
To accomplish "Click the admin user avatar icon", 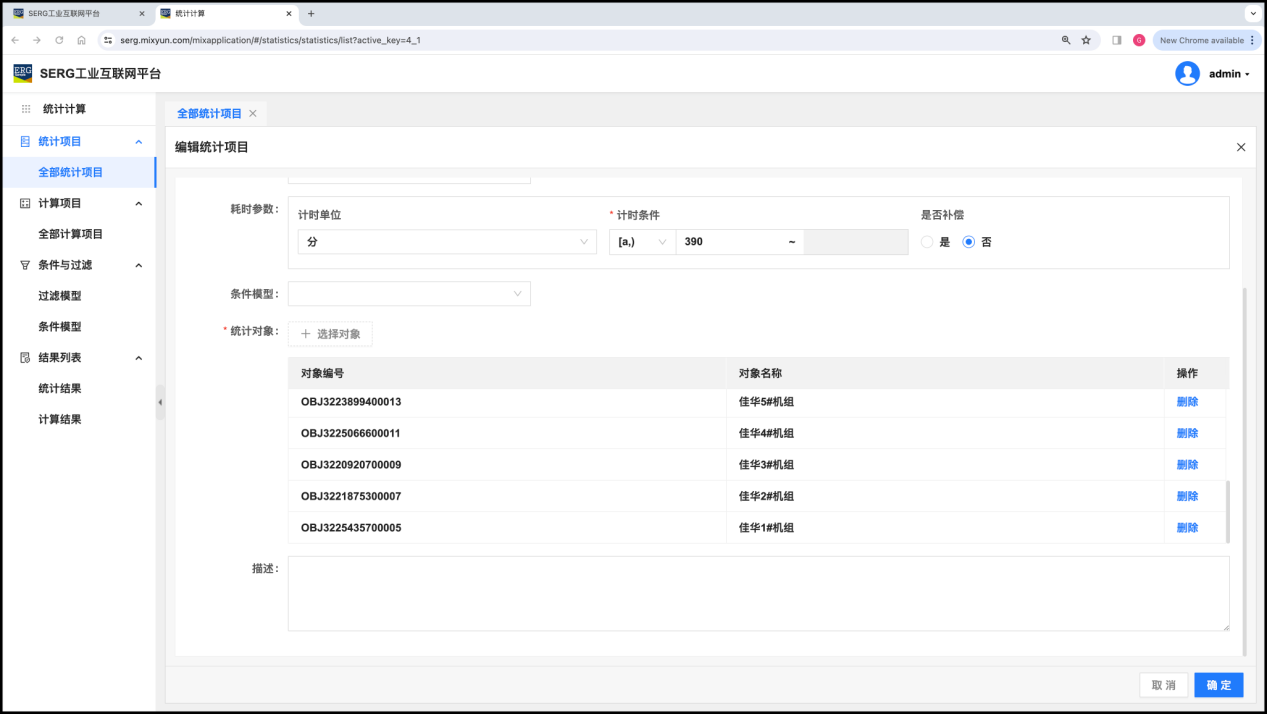I will pos(1187,74).
